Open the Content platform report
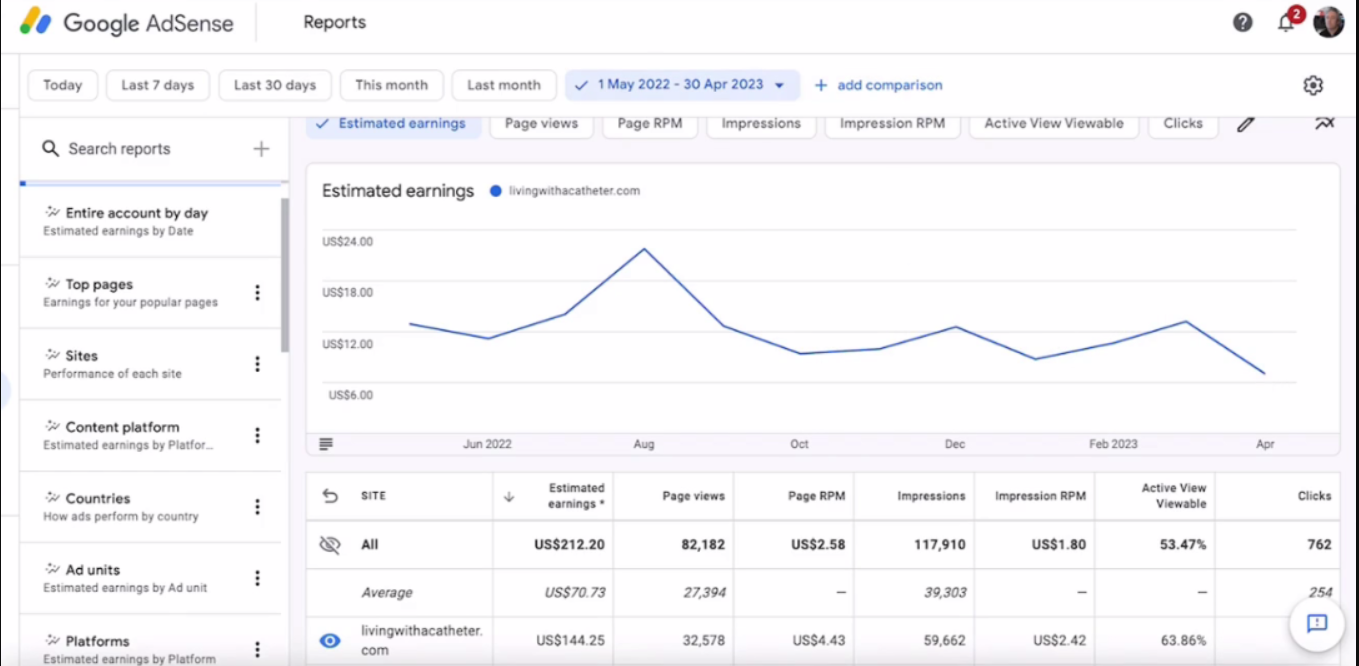 point(150,436)
